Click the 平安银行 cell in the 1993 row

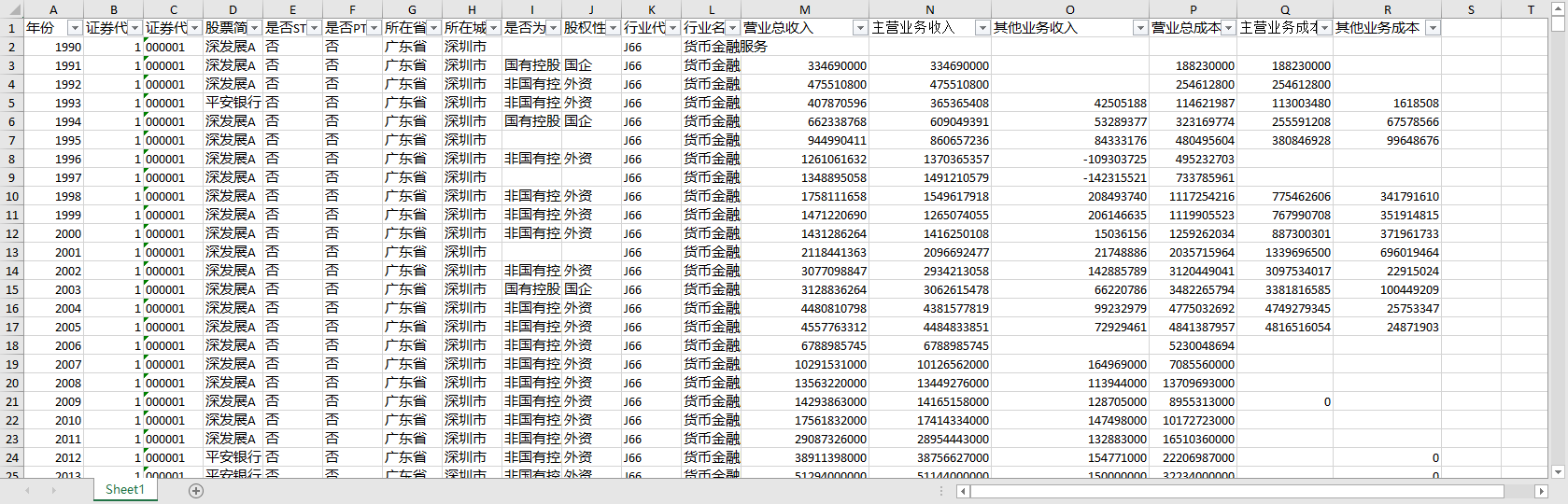[x=233, y=103]
